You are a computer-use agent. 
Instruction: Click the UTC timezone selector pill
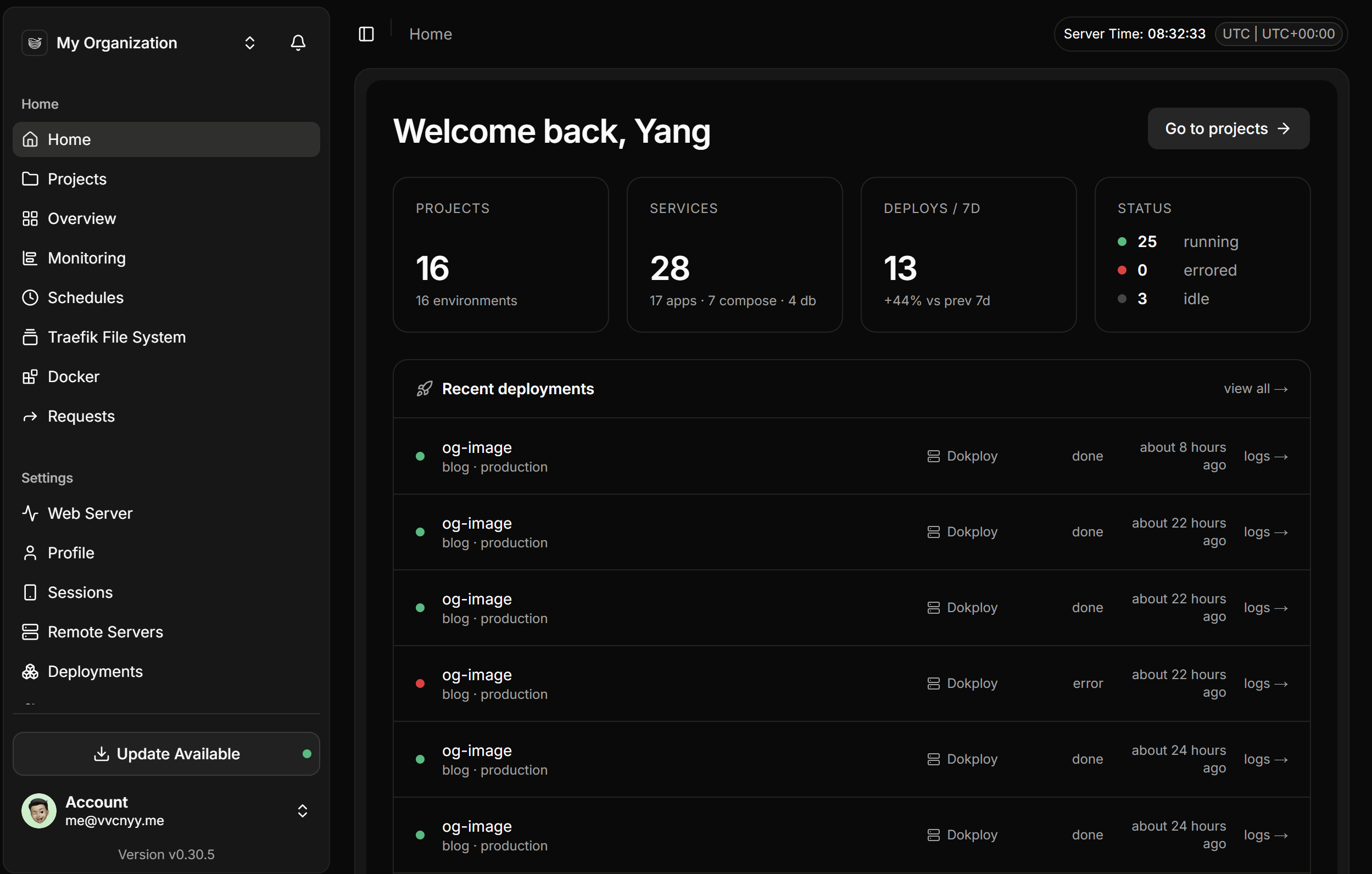pos(1278,34)
